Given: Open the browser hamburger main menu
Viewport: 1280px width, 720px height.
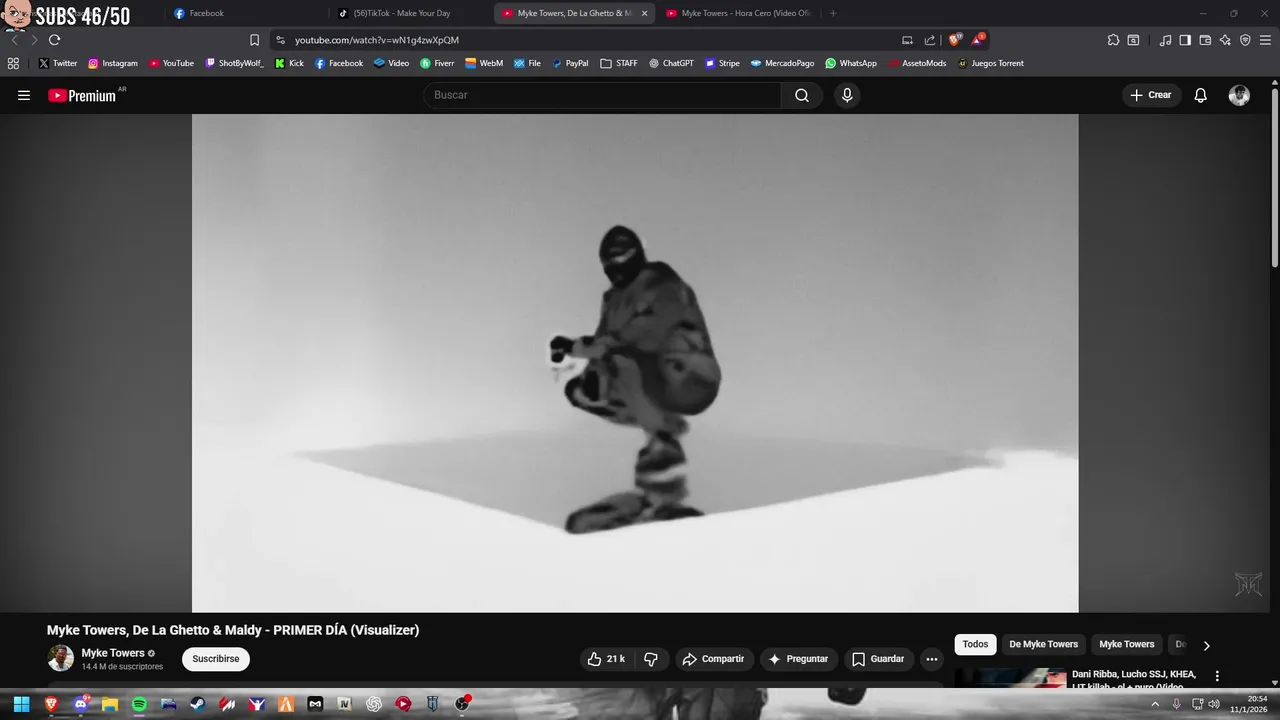Looking at the screenshot, I should click(1265, 40).
